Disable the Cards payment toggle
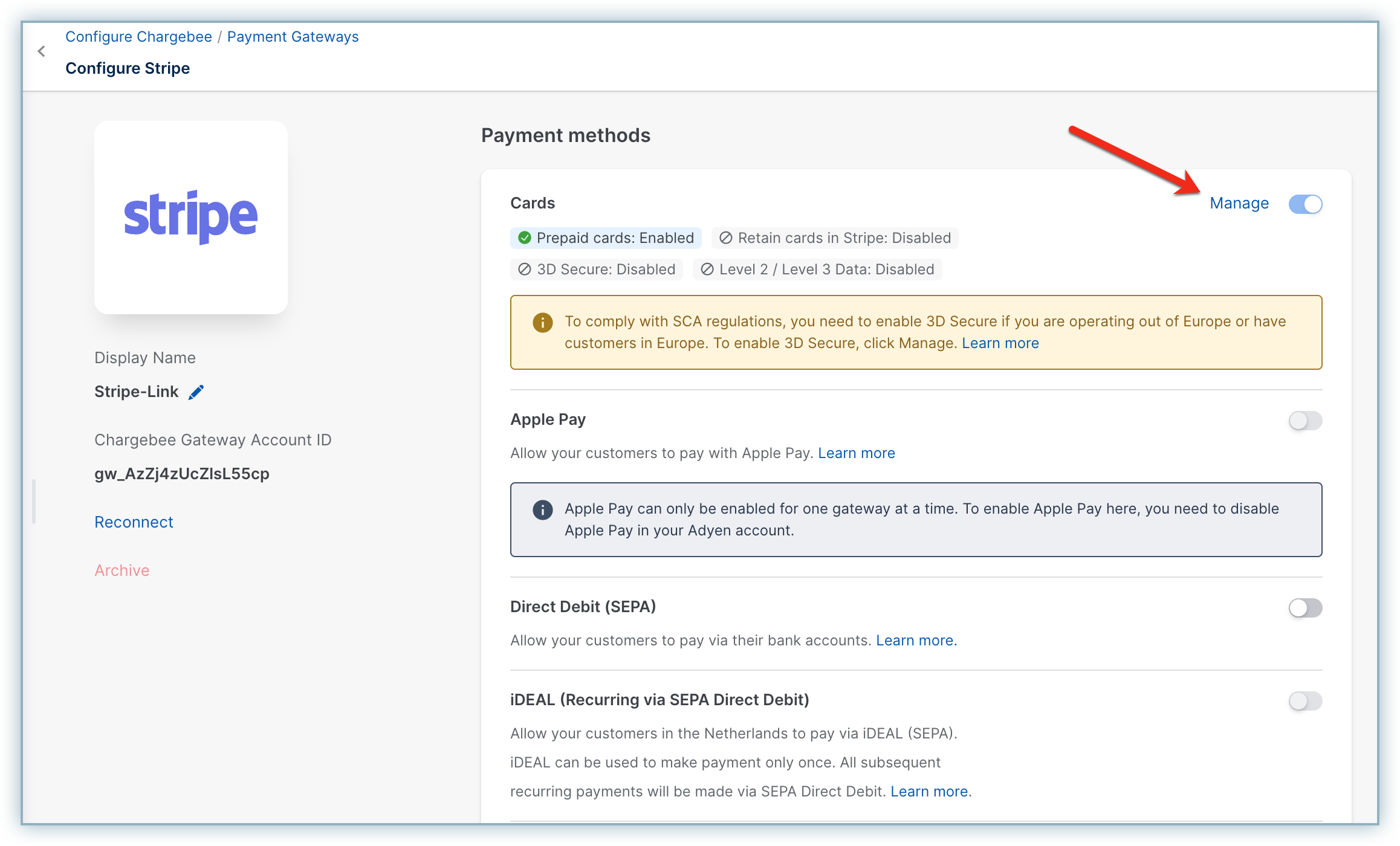Screen dimensions: 1400x846 pos(1304,204)
